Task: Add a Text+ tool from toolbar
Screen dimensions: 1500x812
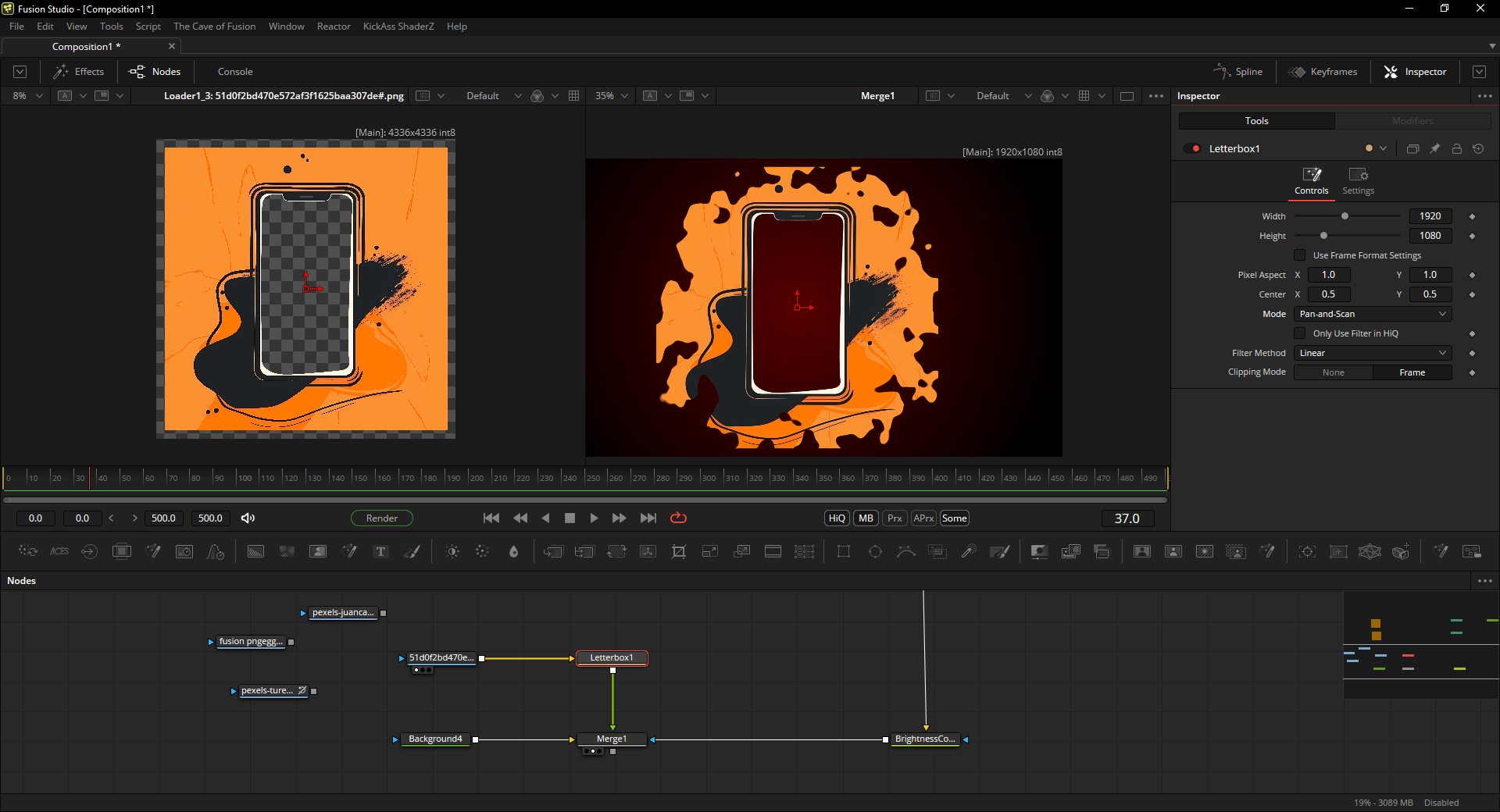Action: 380,551
